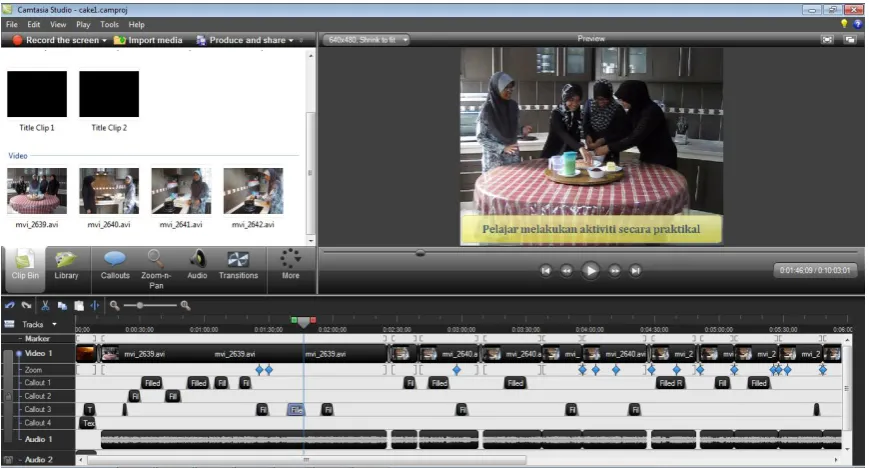
Task: Click the preview seek bar handle
Action: point(421,253)
